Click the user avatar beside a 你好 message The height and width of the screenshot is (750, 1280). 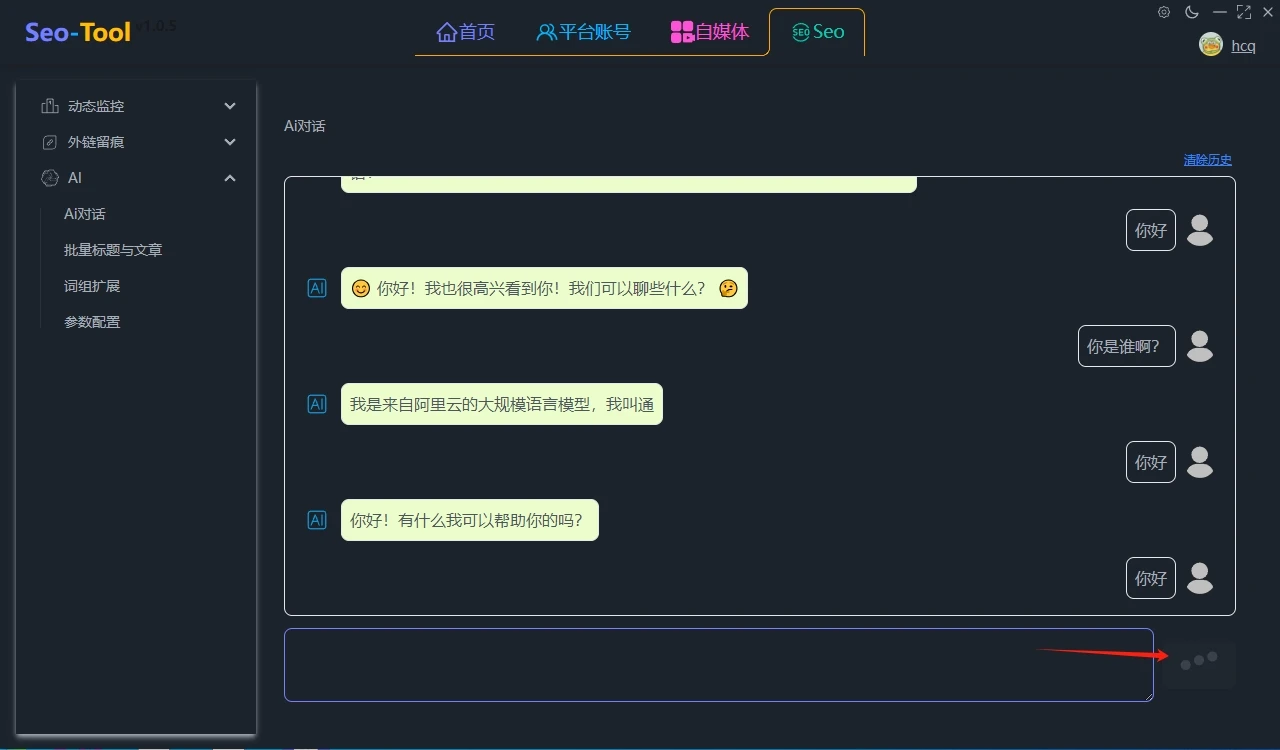pyautogui.click(x=1200, y=230)
